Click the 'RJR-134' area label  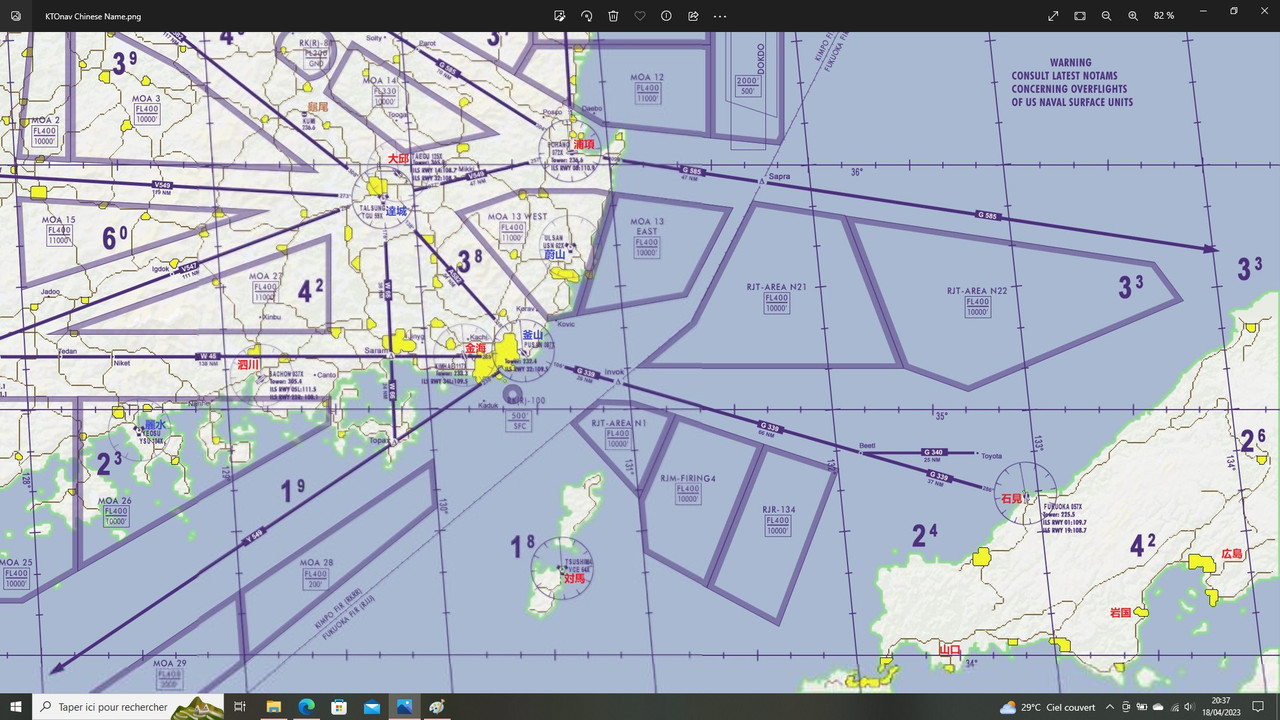(x=778, y=510)
